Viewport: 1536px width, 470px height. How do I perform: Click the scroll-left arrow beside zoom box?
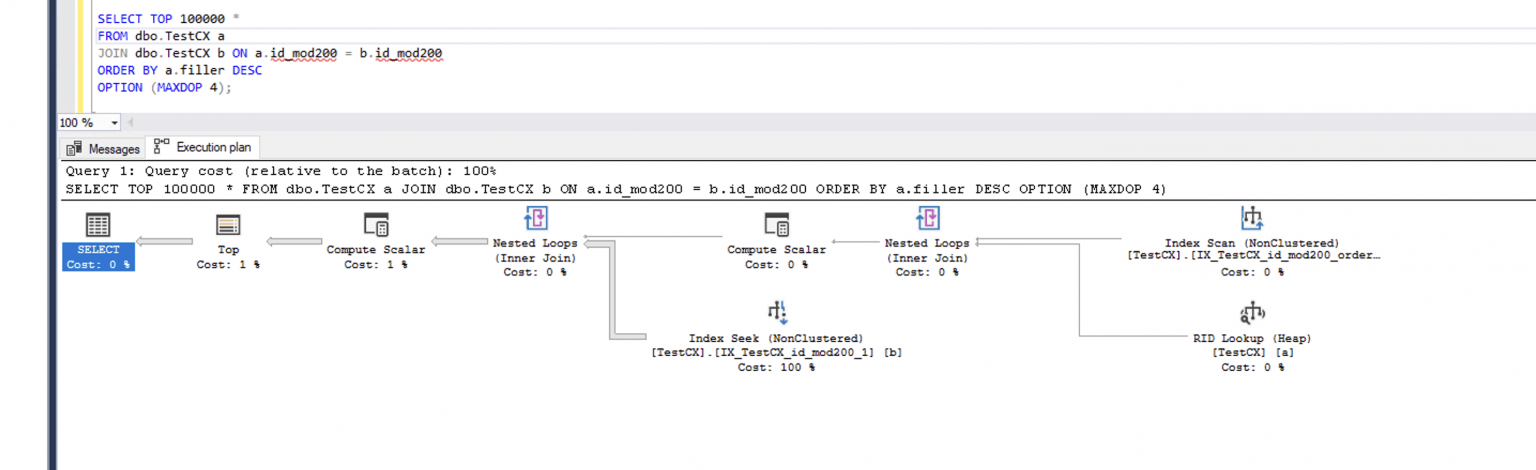pos(129,123)
